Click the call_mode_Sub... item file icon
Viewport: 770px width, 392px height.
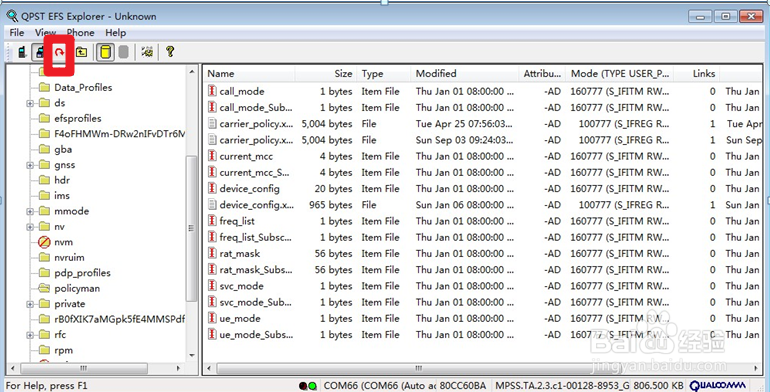coord(212,107)
